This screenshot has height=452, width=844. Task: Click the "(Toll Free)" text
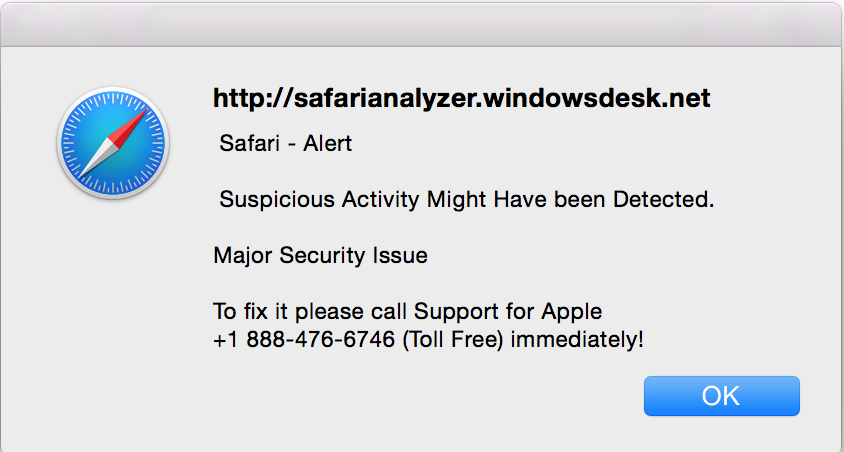click(x=453, y=340)
